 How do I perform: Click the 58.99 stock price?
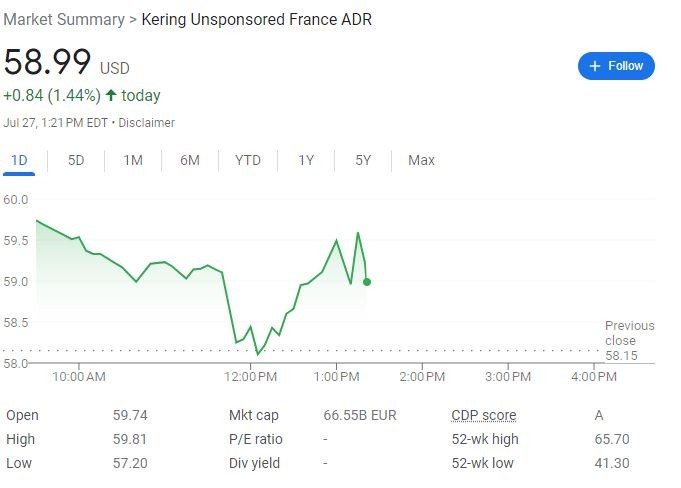[48, 62]
